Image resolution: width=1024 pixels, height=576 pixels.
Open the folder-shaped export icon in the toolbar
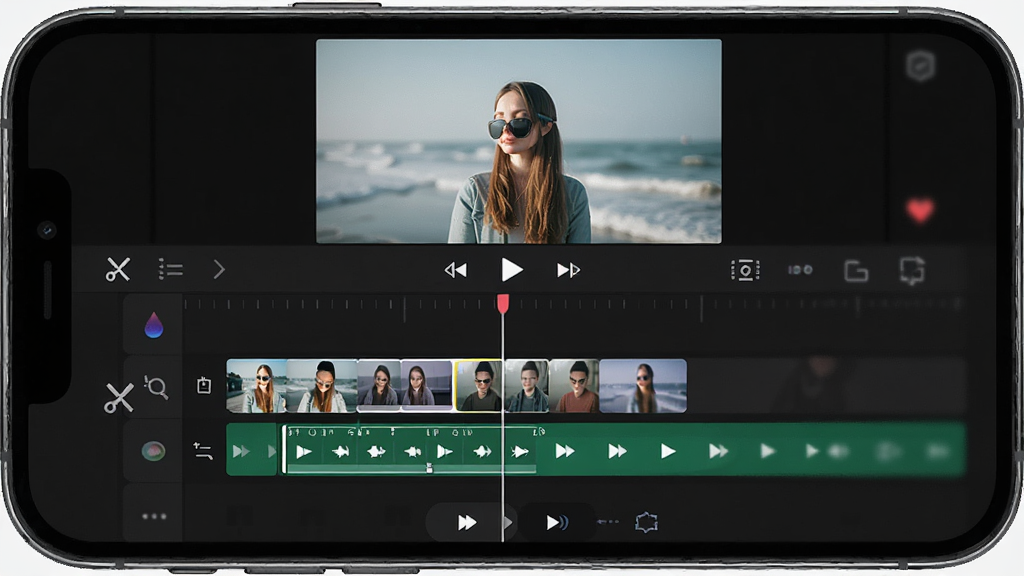point(856,270)
